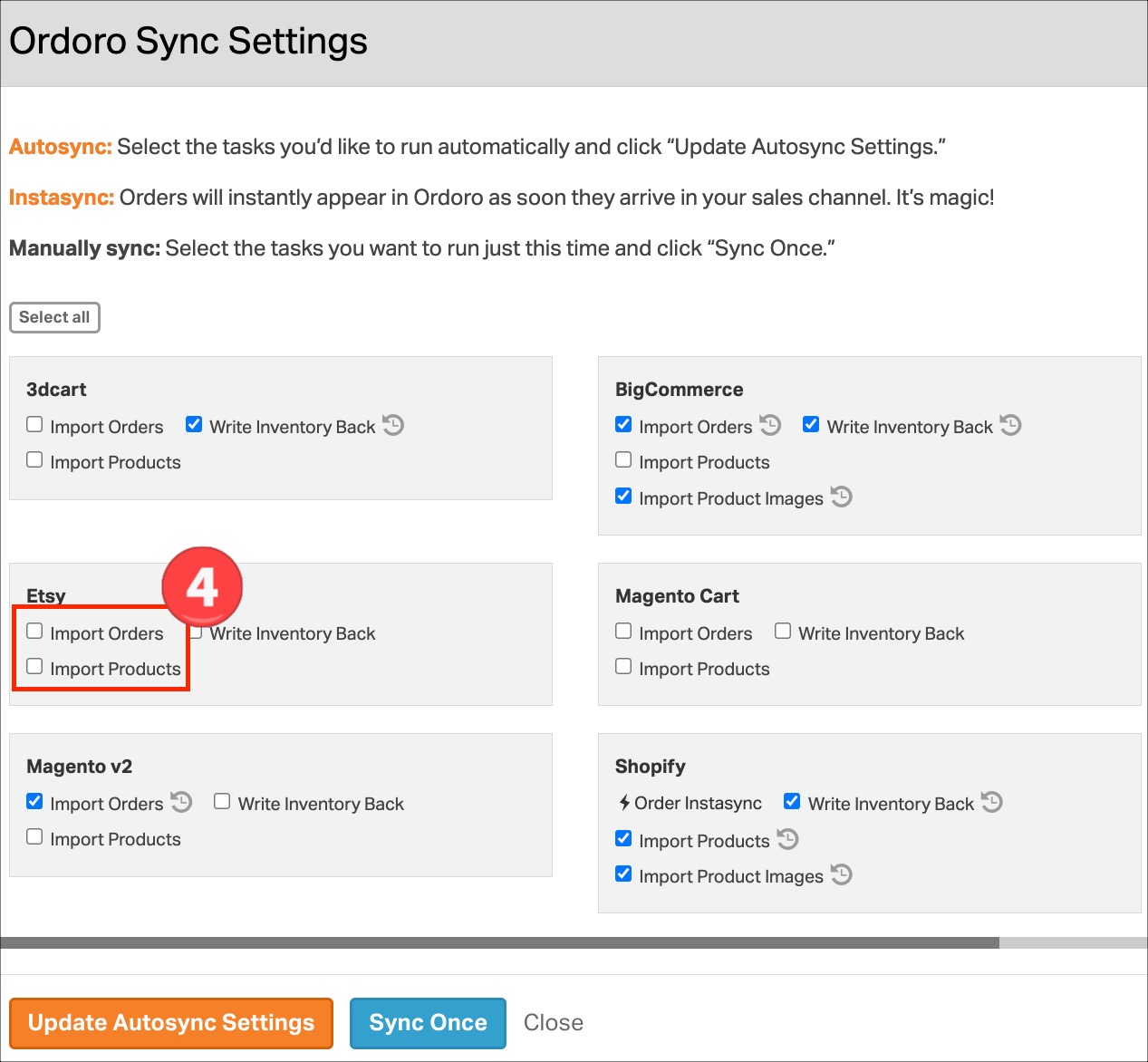The height and width of the screenshot is (1062, 1148).
Task: Uncheck BigCommerce Import Orders
Action: pyautogui.click(x=623, y=424)
